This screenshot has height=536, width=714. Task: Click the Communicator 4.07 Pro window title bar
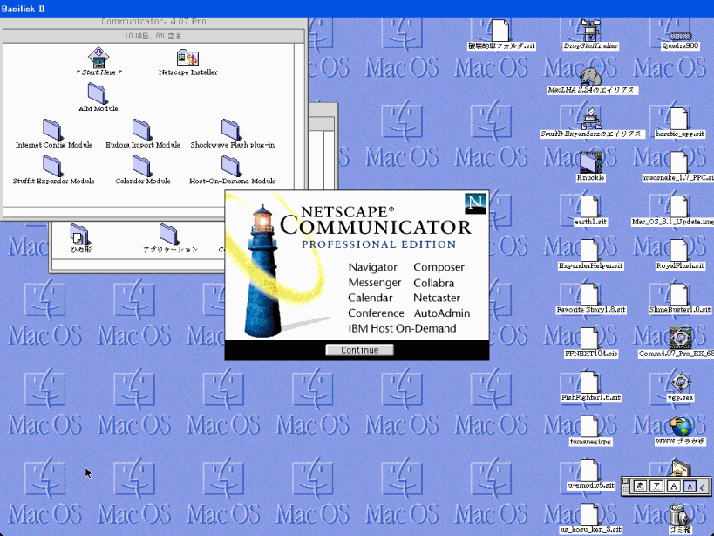[x=150, y=20]
